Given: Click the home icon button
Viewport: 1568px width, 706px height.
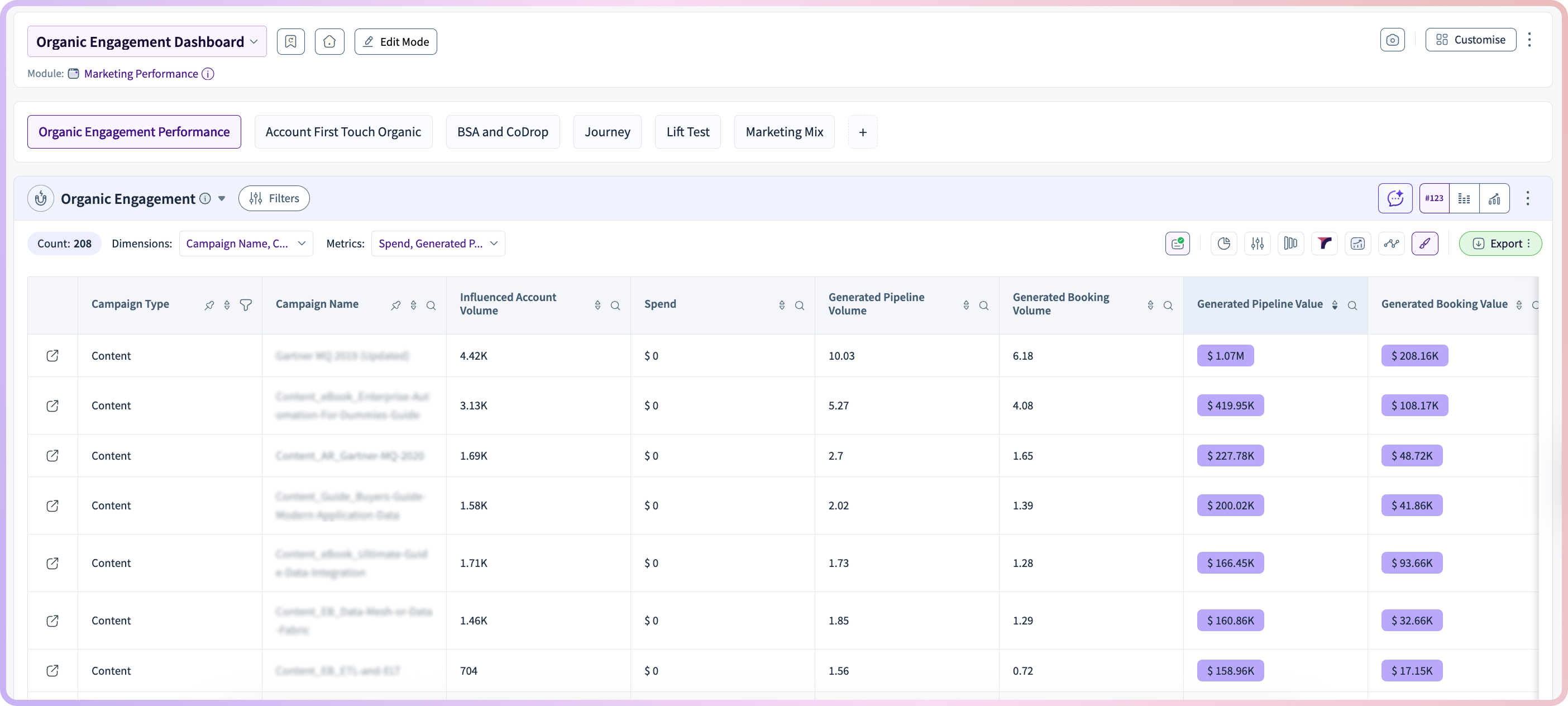Looking at the screenshot, I should coord(329,41).
